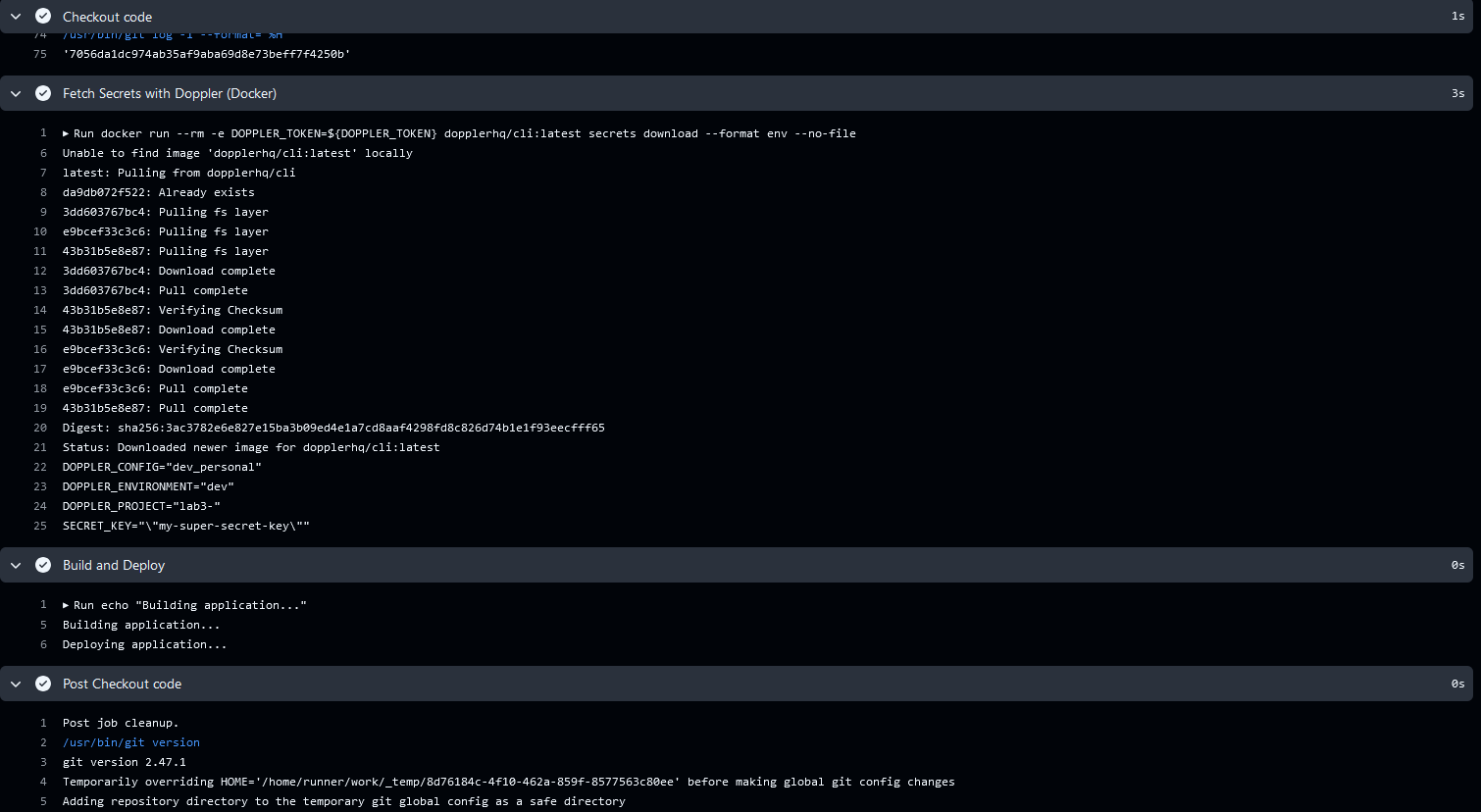The width and height of the screenshot is (1481, 812).
Task: Click 'Status: Downloaded newer image' line
Action: tap(251, 447)
